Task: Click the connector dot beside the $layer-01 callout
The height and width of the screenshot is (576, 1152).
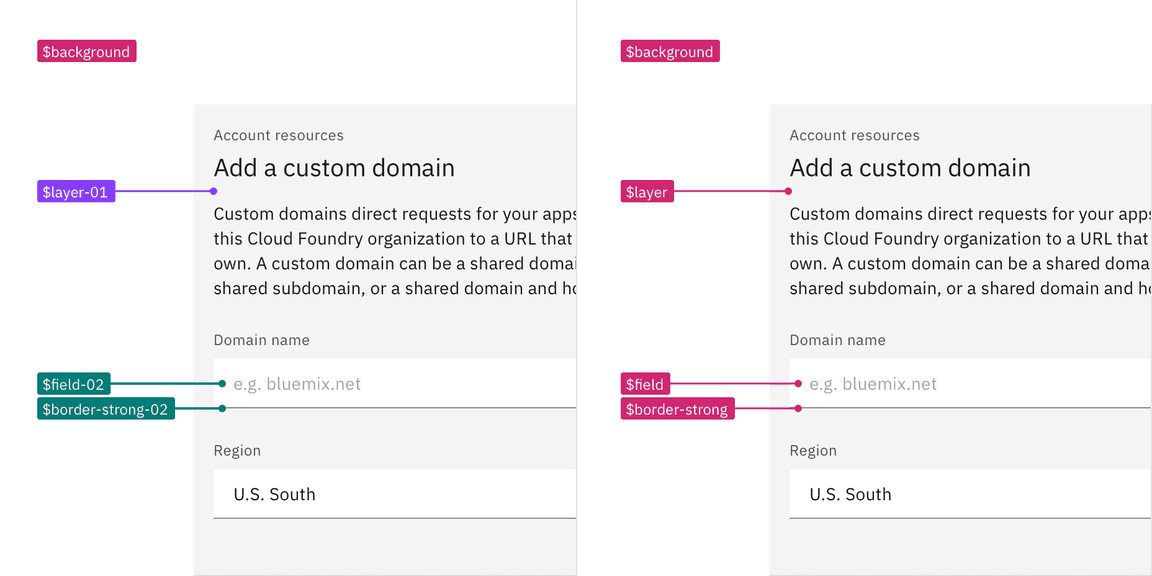Action: point(213,191)
